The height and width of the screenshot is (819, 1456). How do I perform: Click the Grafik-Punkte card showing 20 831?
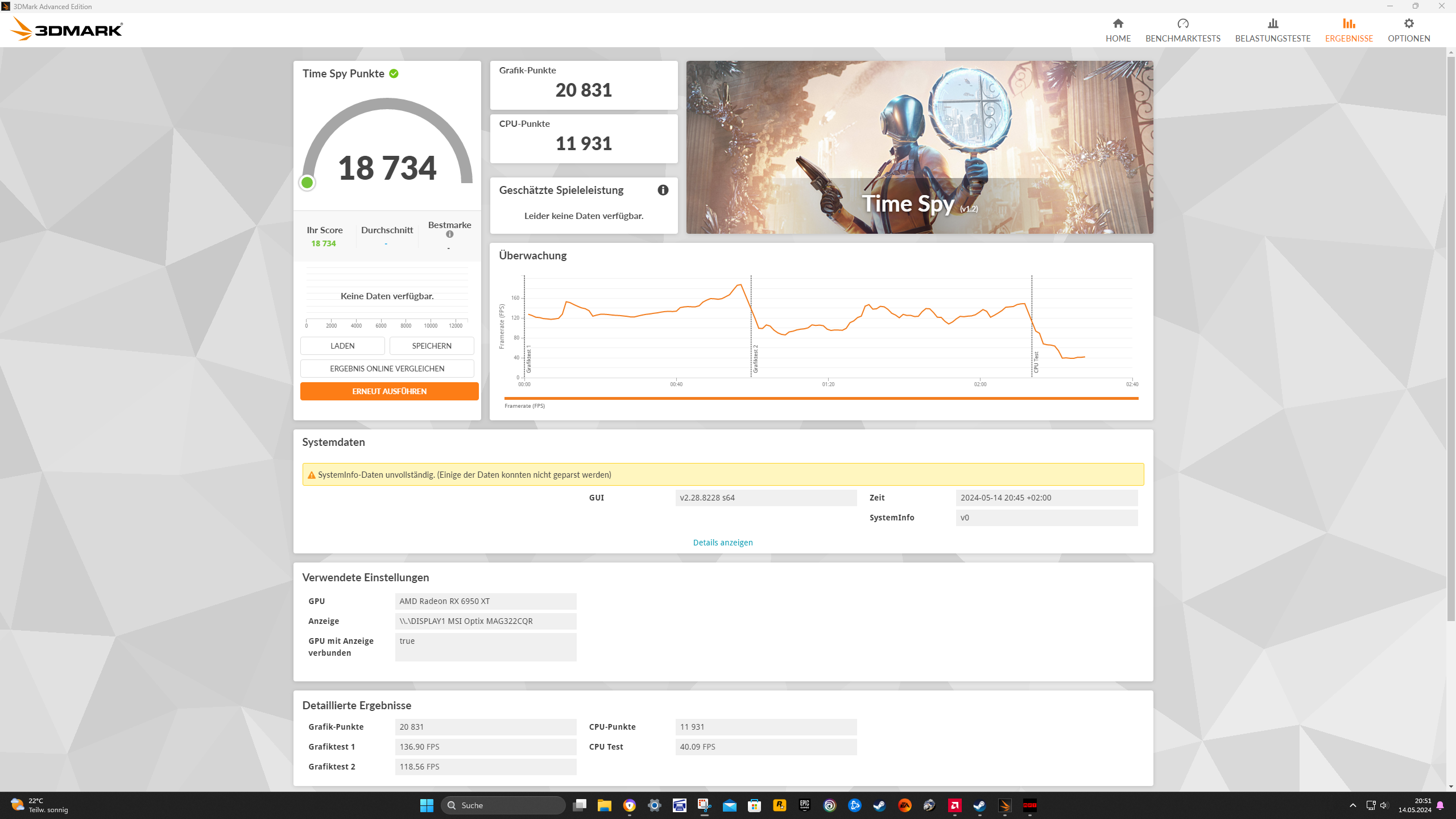point(584,85)
